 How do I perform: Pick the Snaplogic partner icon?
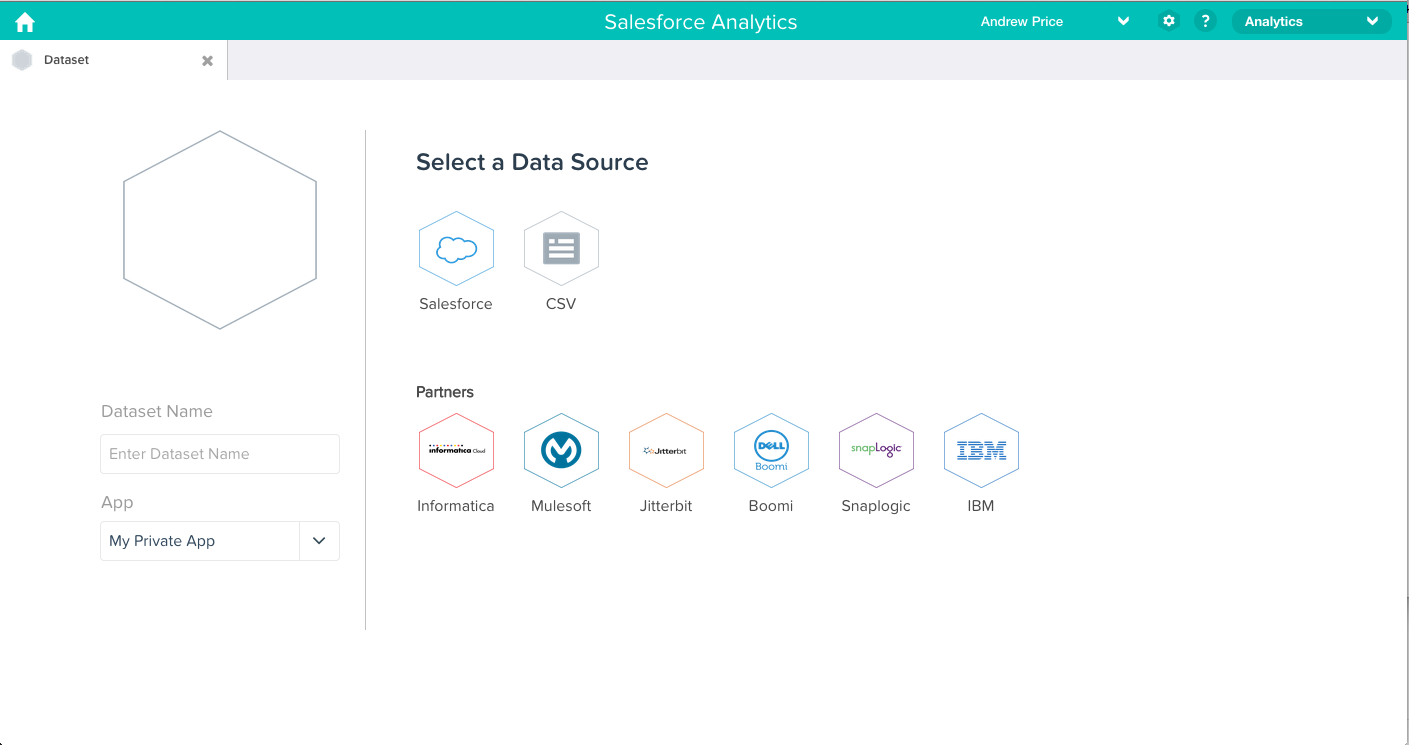[x=876, y=451]
